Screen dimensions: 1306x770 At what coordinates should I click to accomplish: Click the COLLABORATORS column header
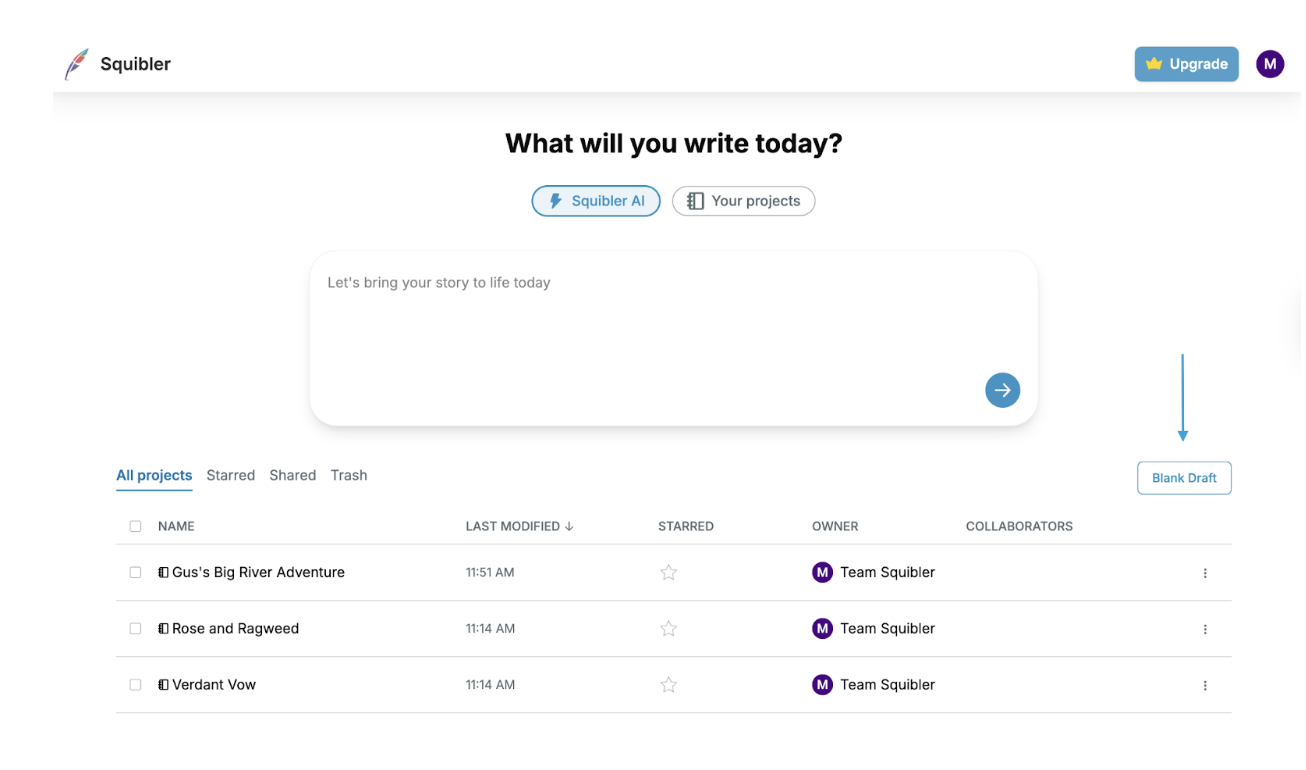1019,526
